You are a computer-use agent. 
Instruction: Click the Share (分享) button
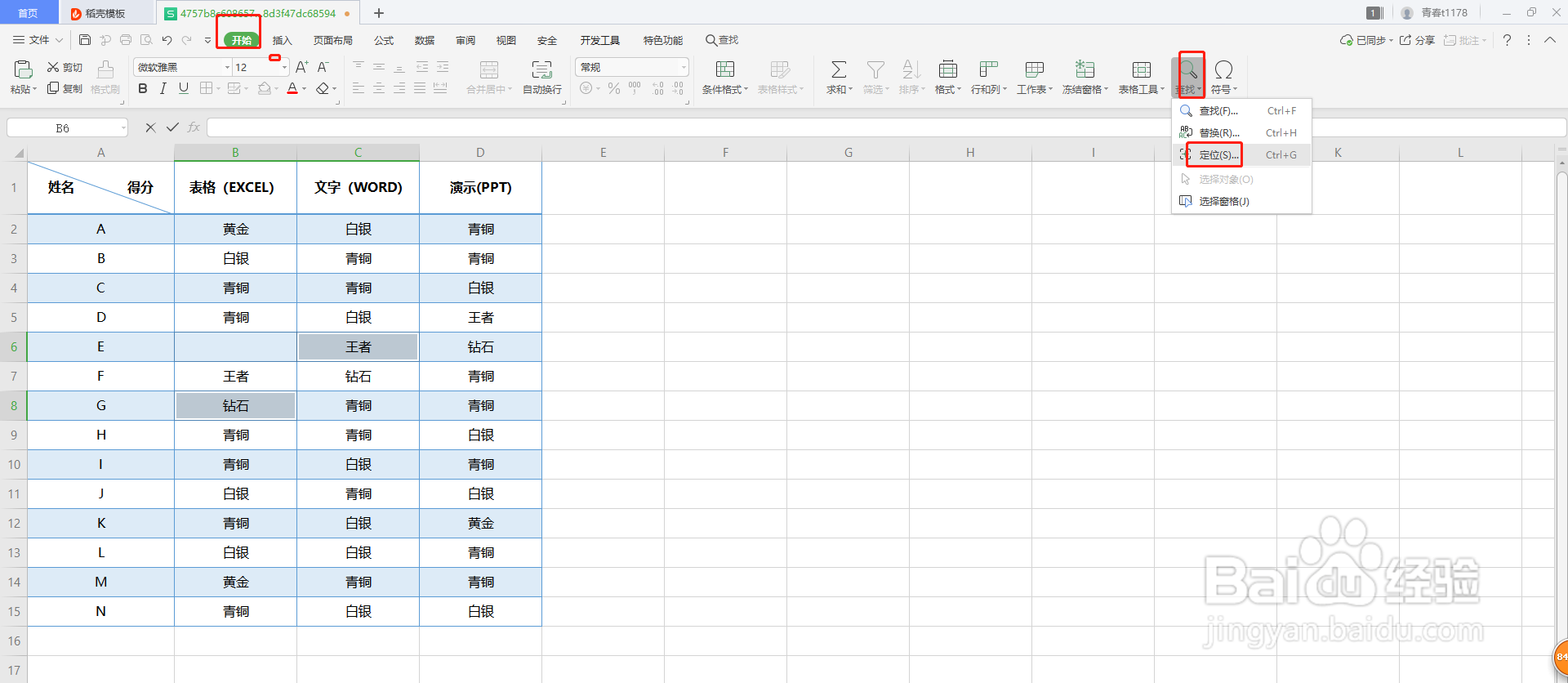[x=1418, y=40]
